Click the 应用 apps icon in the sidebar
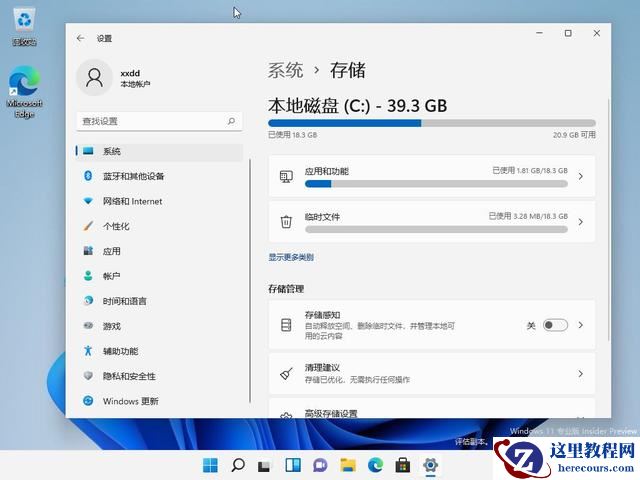The height and width of the screenshot is (480, 640). coord(88,251)
